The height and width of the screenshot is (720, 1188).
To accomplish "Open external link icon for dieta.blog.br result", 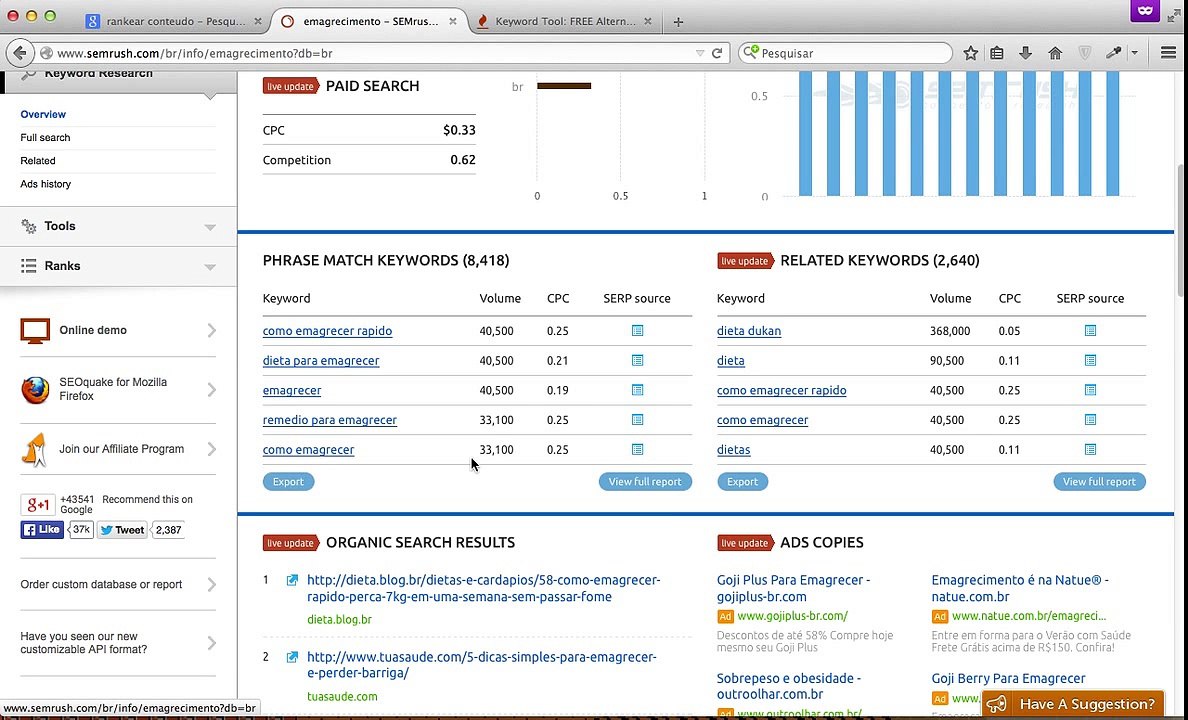I will (292, 581).
